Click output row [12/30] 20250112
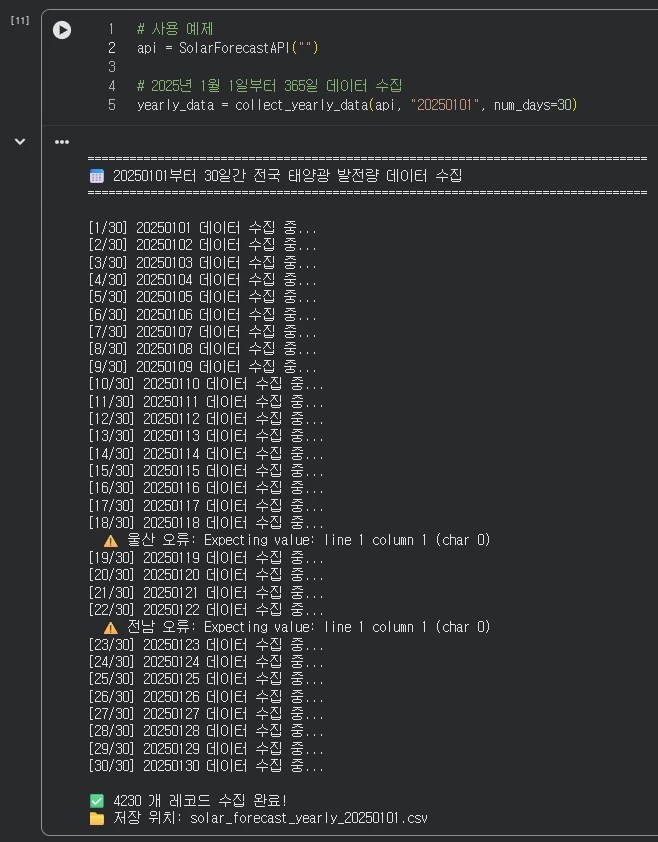Screen dimensions: 658x842 206,419
